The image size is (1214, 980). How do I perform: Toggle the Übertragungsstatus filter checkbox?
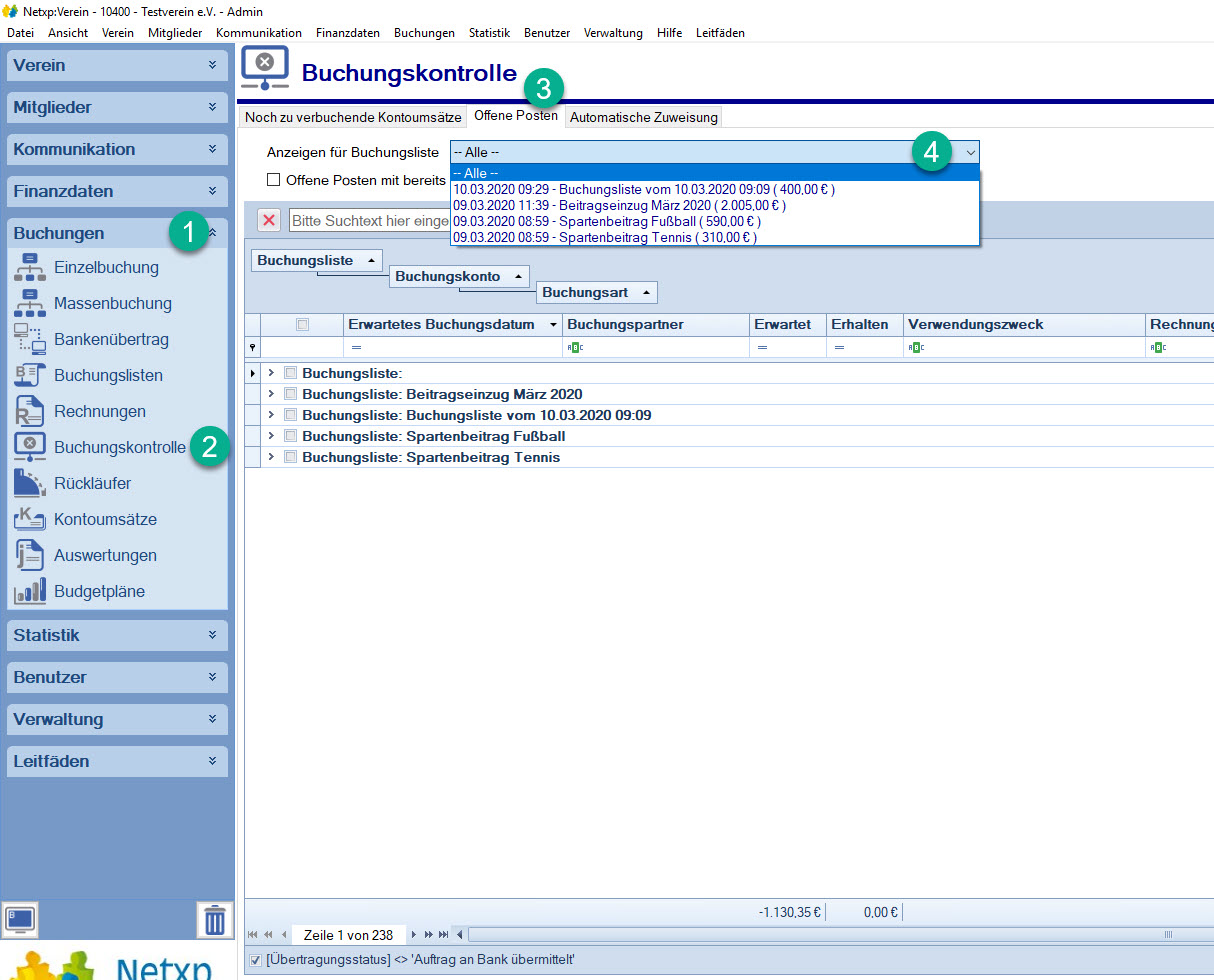tap(255, 960)
